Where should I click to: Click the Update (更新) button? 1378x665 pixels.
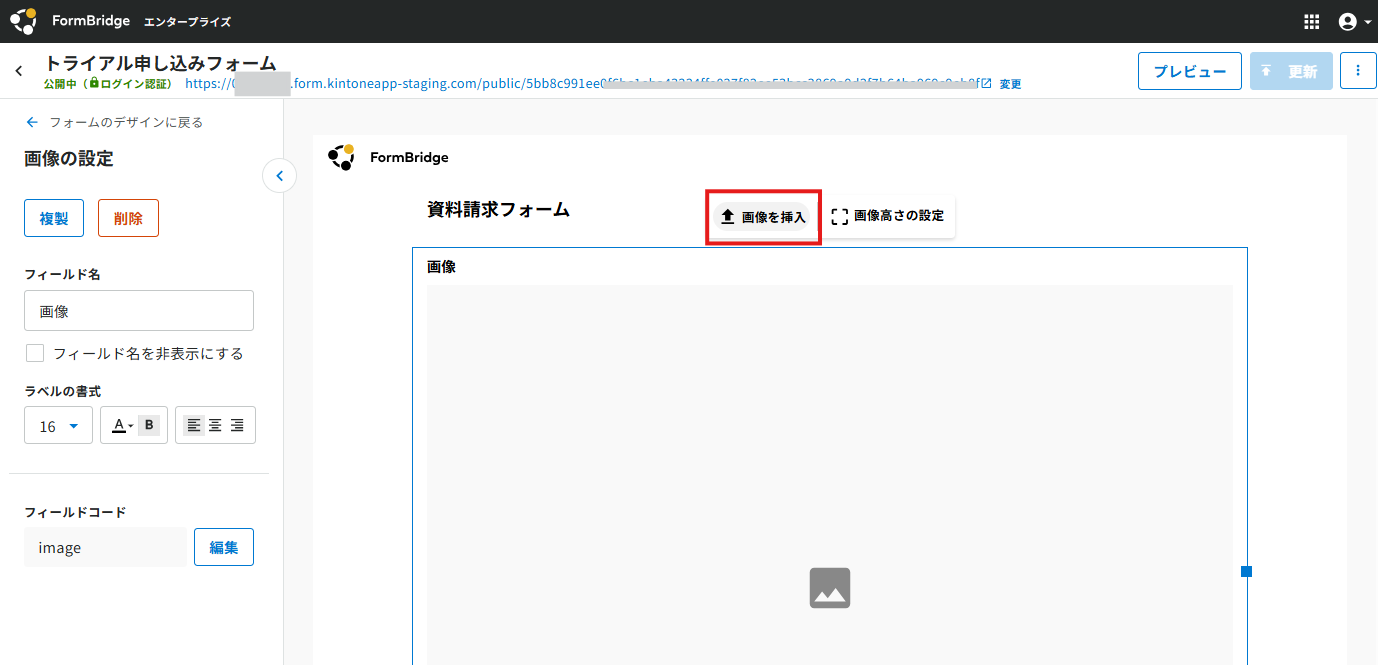coord(1291,71)
